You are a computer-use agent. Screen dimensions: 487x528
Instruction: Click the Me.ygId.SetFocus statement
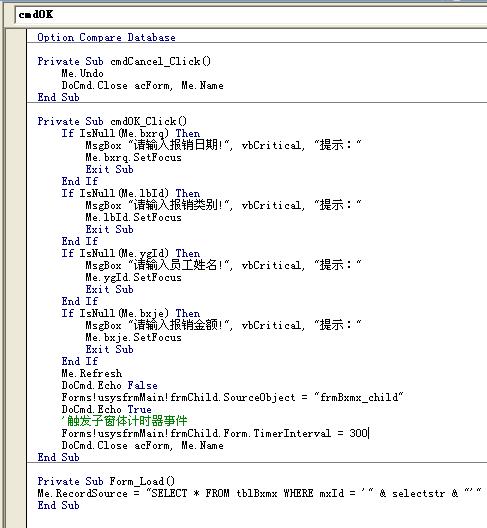(133, 277)
